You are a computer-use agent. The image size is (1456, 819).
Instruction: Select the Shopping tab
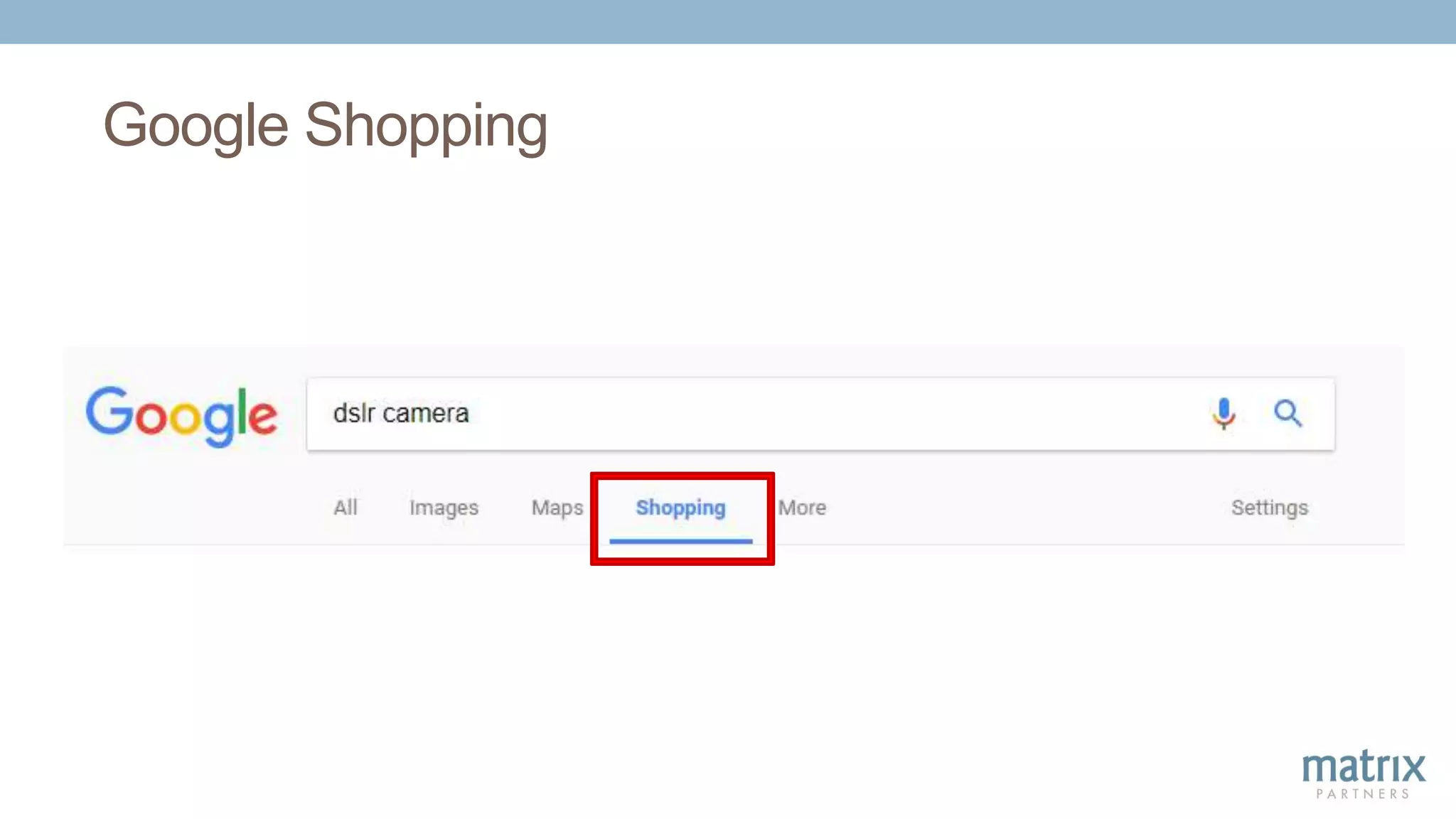(x=681, y=509)
